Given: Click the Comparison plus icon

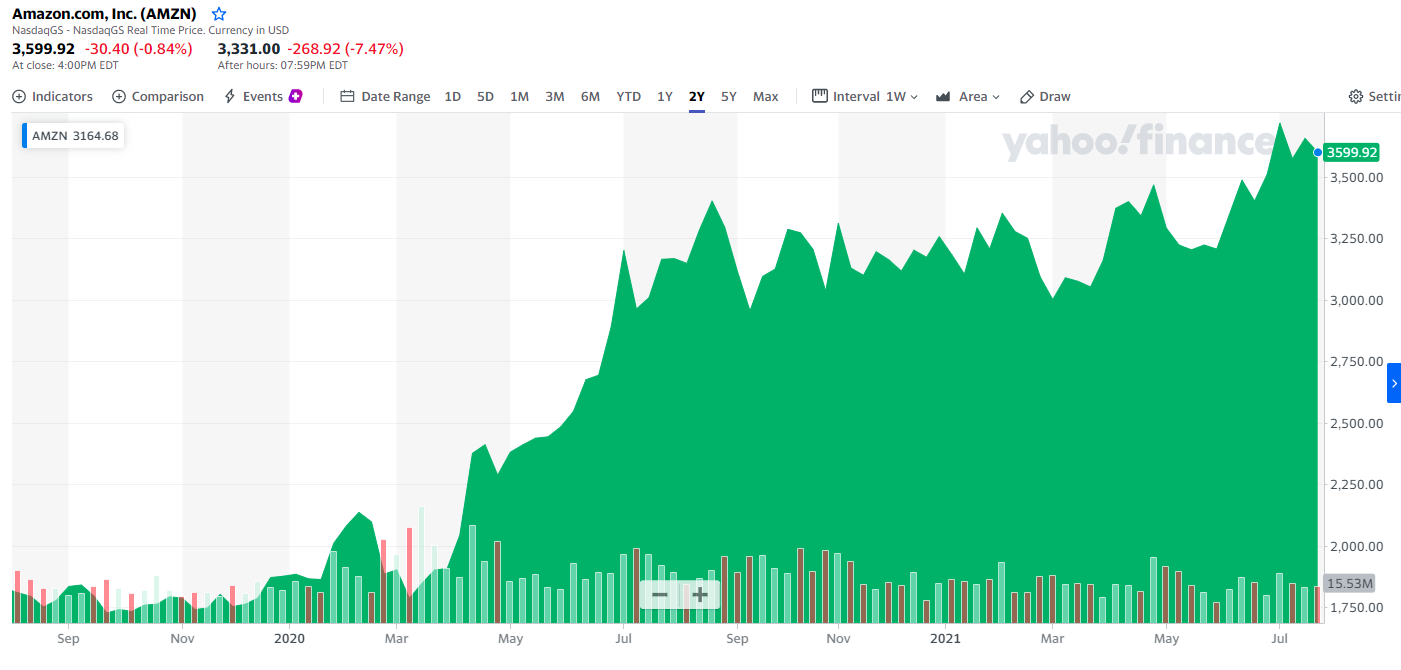Looking at the screenshot, I should [x=119, y=97].
